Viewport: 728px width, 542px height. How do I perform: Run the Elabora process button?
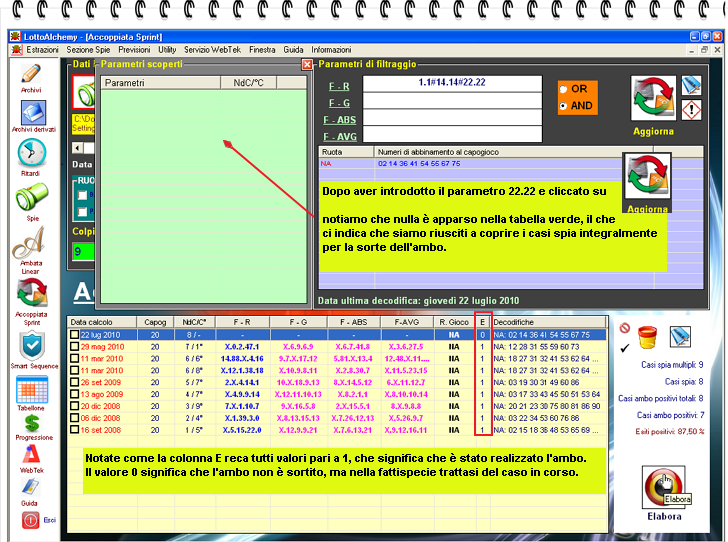(664, 488)
